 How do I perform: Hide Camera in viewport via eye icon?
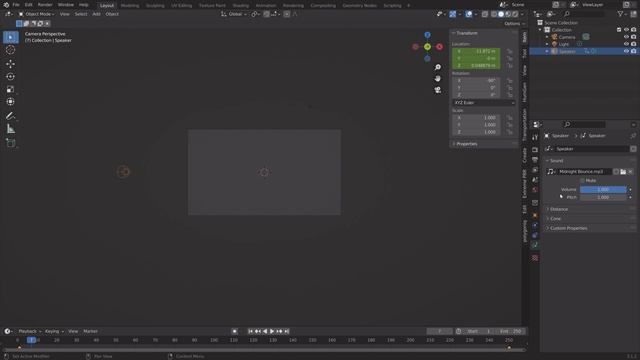[x=626, y=37]
